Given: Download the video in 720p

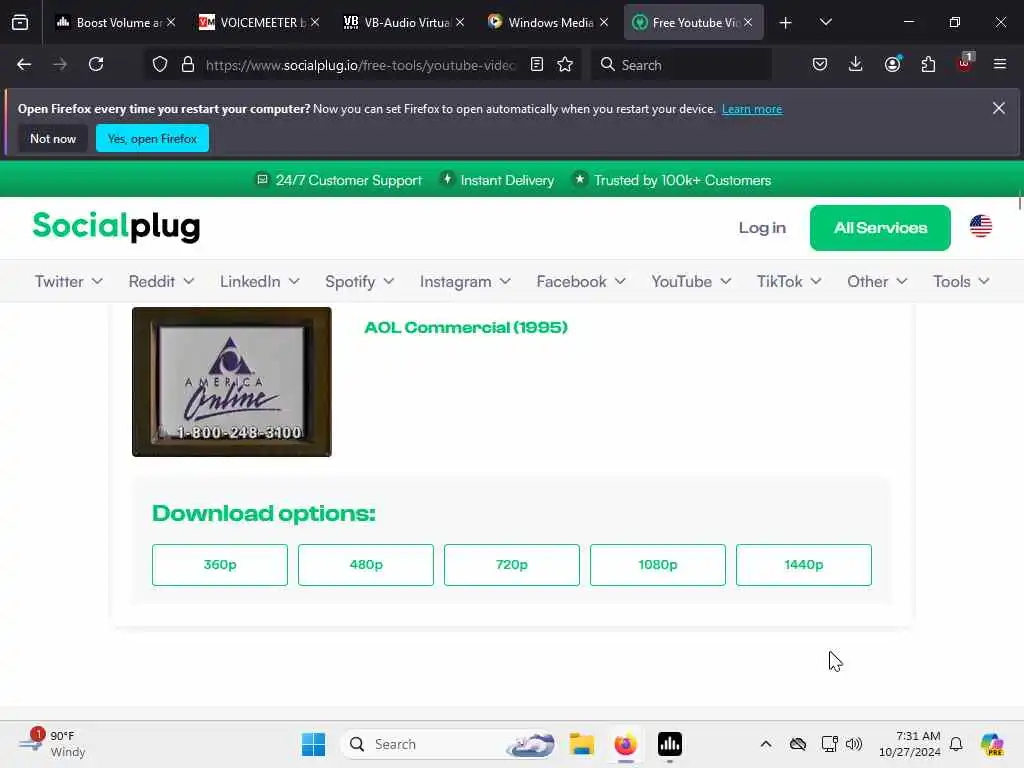Looking at the screenshot, I should pos(511,564).
